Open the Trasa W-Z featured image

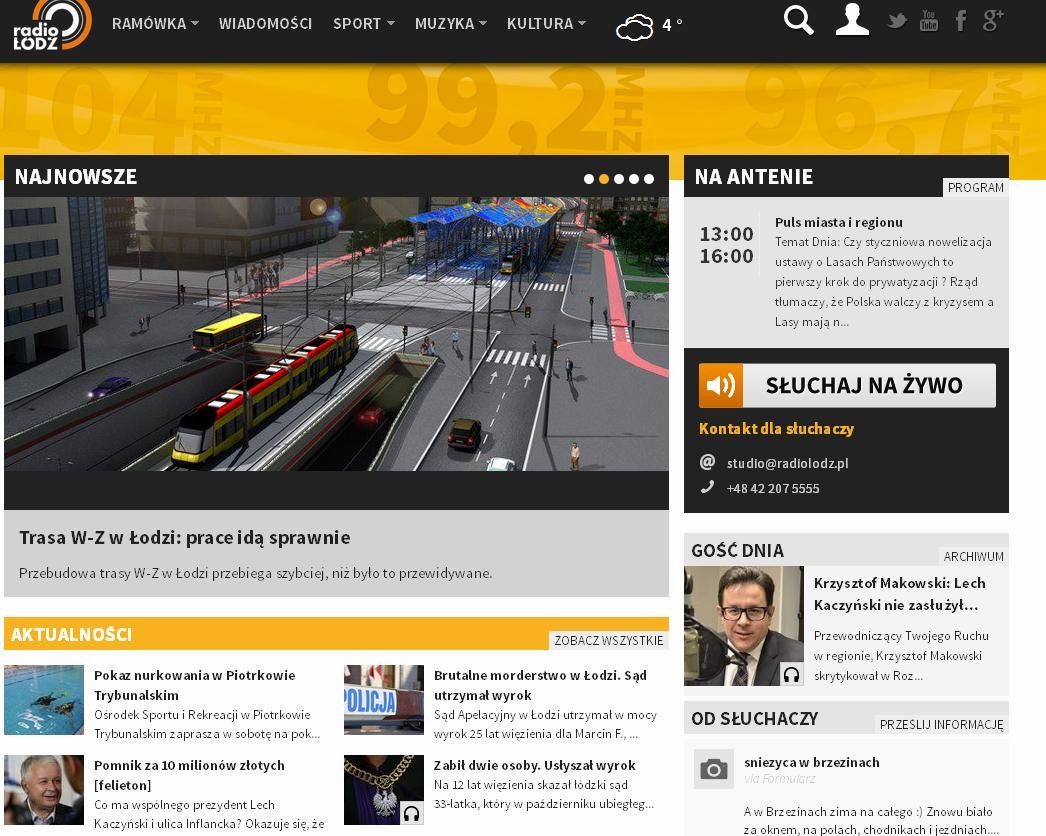coord(336,334)
